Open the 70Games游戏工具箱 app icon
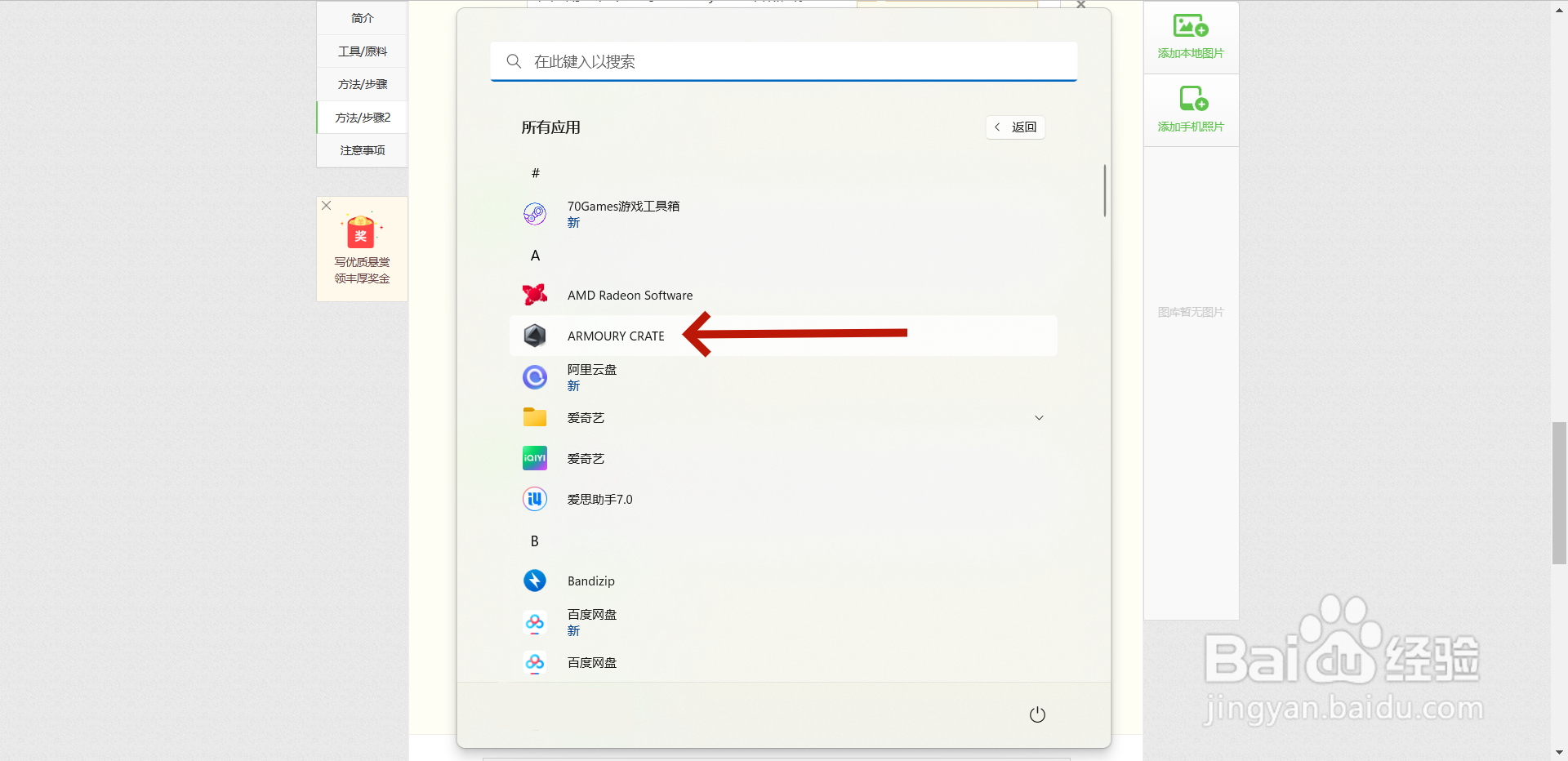Viewport: 1568px width, 761px height. pyautogui.click(x=535, y=214)
